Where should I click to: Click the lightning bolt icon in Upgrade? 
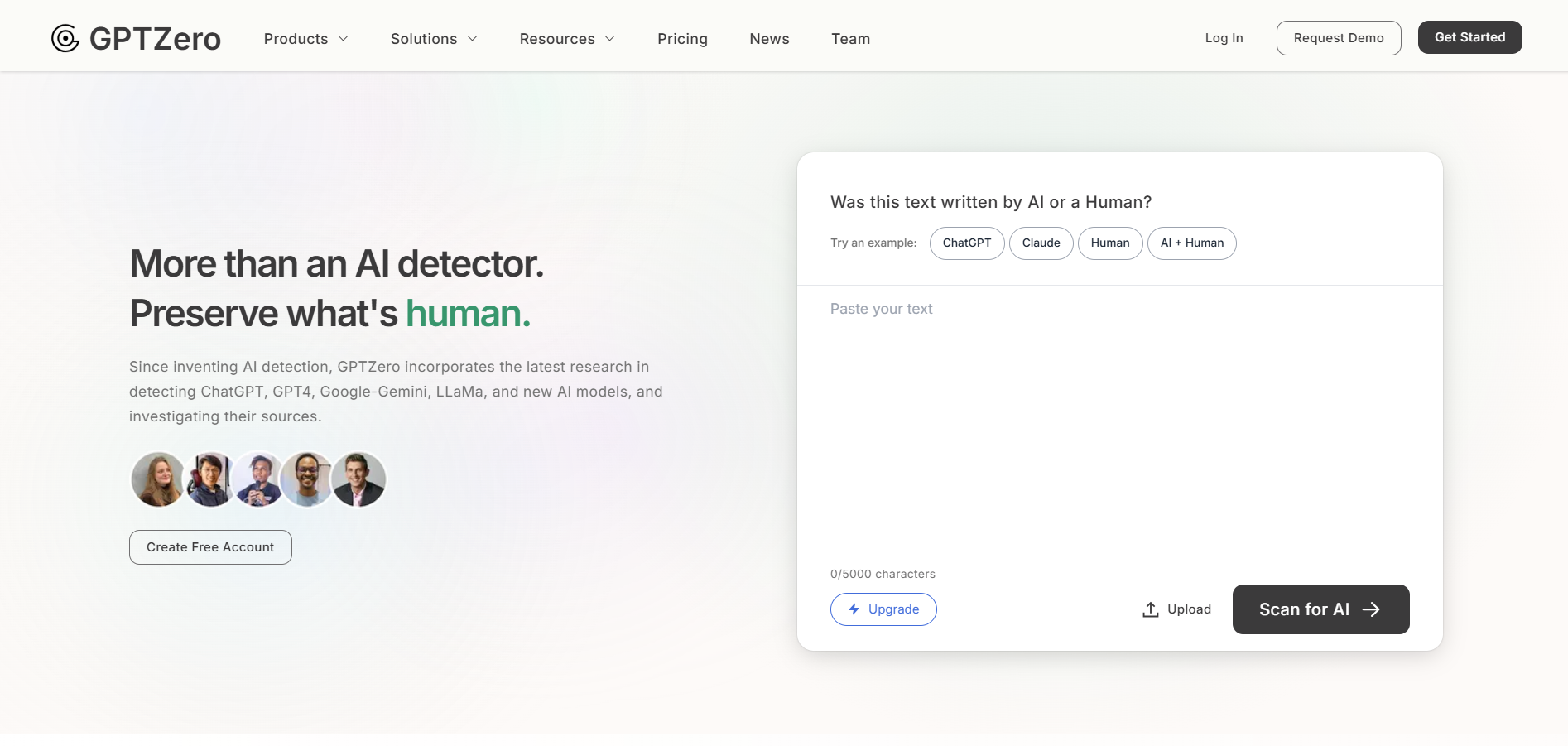[x=854, y=609]
